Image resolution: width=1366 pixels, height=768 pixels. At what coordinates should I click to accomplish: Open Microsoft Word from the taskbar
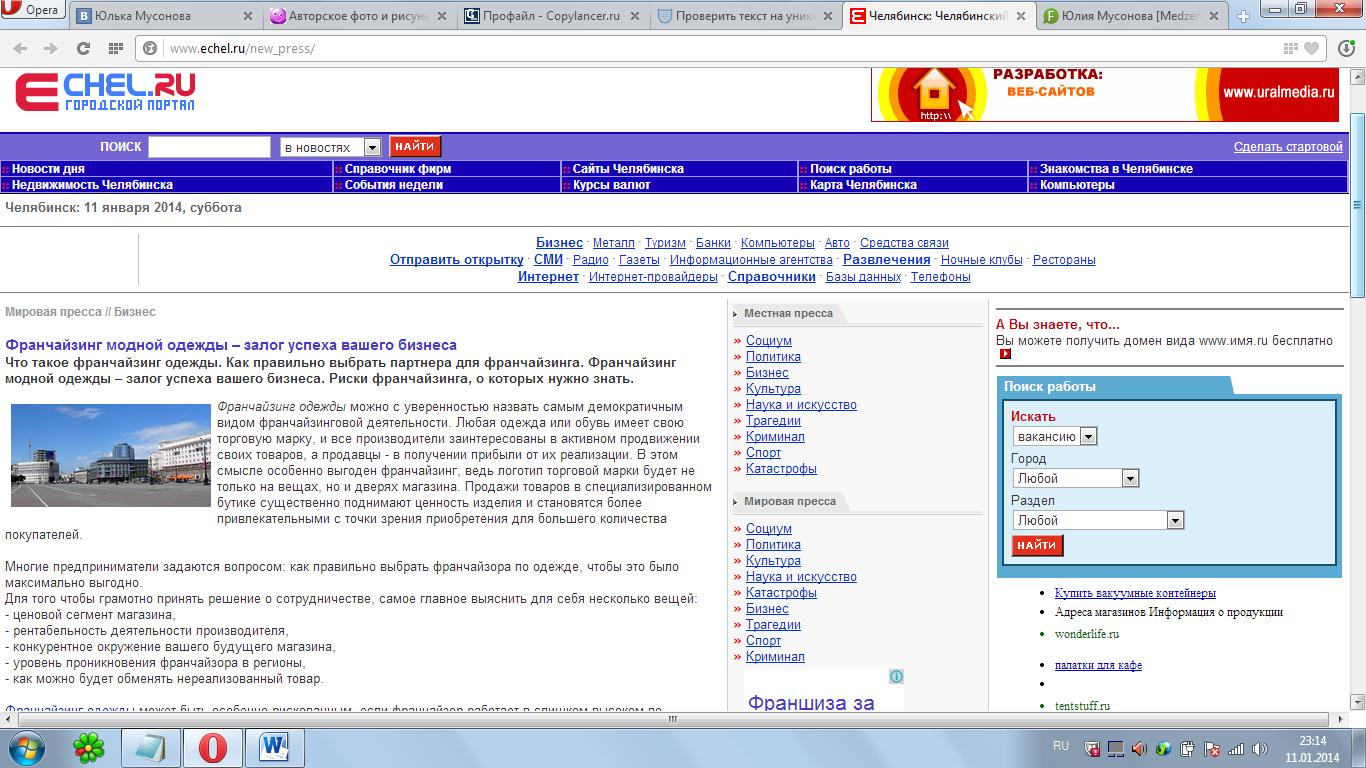click(x=274, y=747)
